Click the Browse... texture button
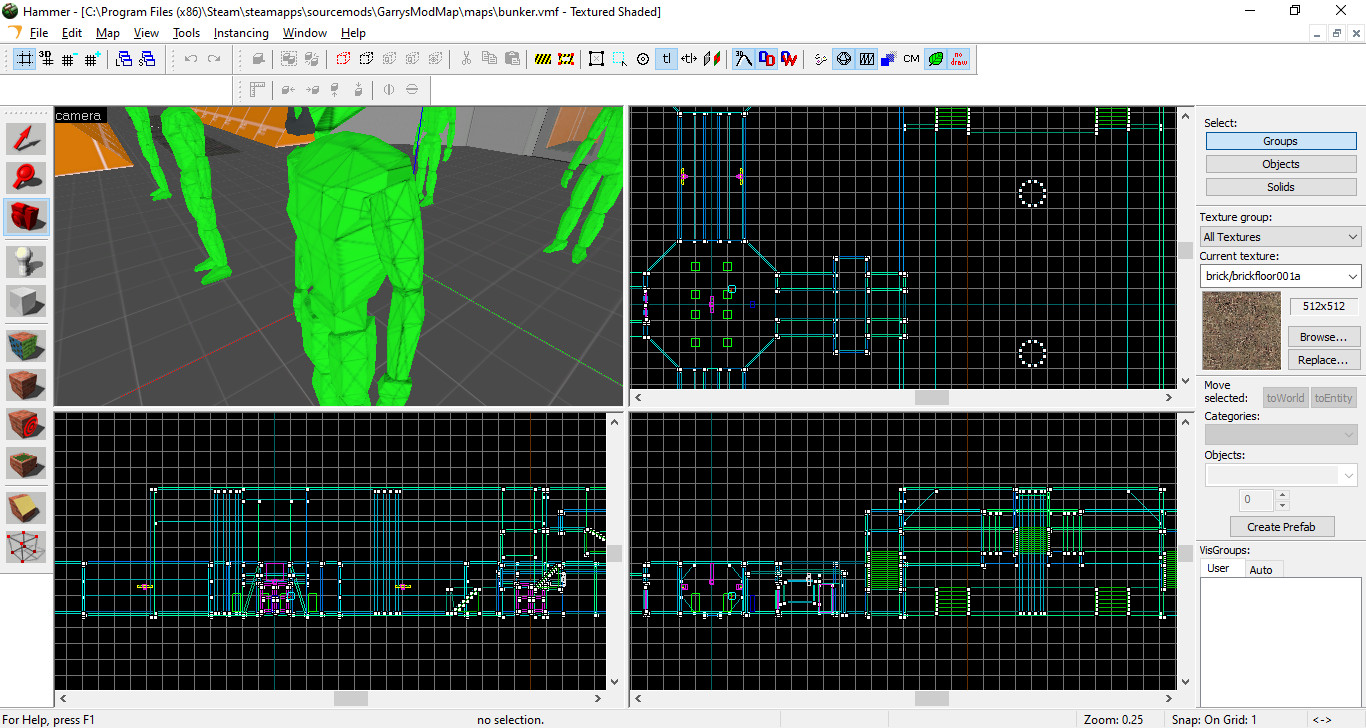The height and width of the screenshot is (728, 1366). [1323, 337]
